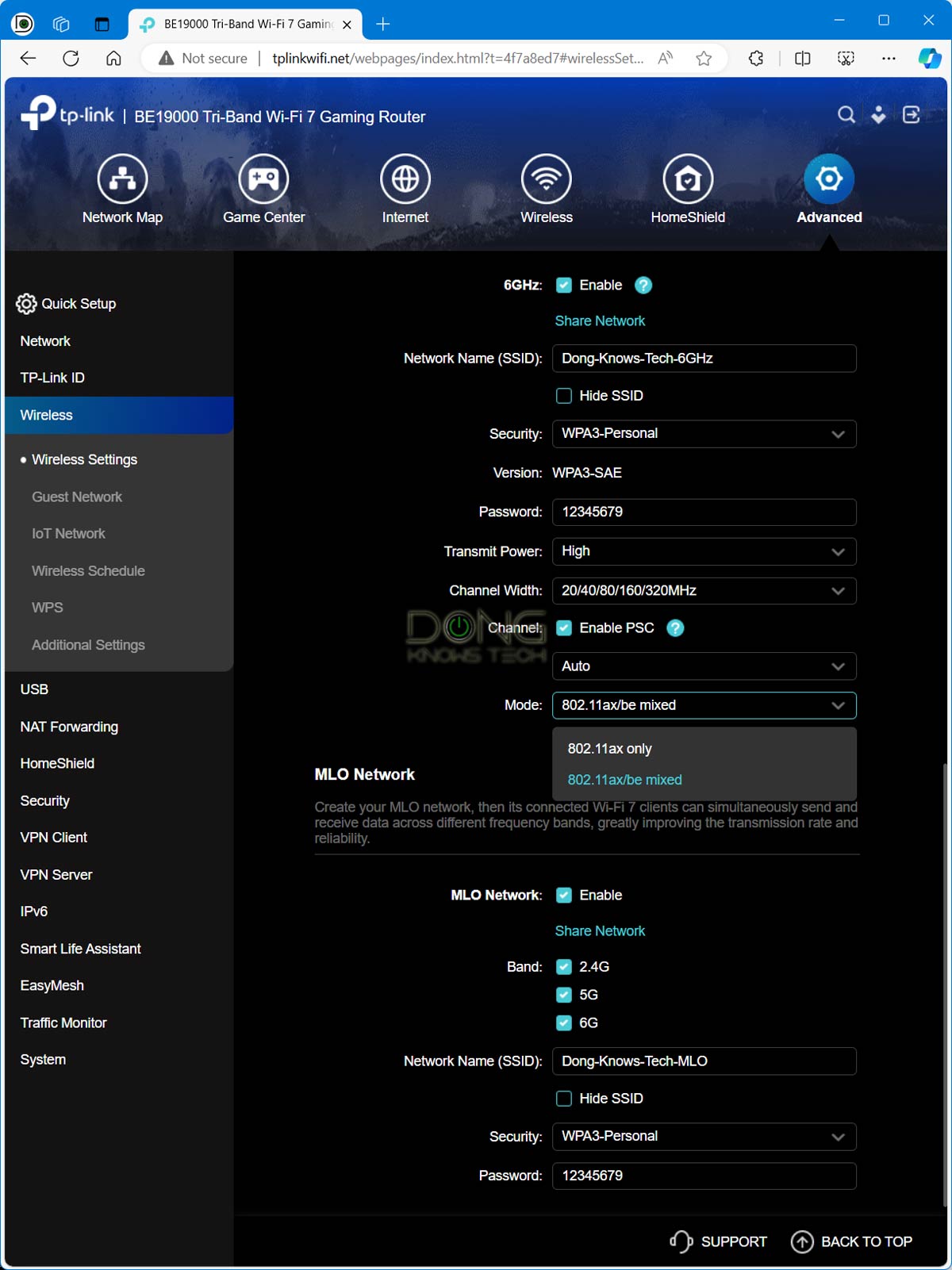Uncheck the 2.4G band checkbox
Screen dimensions: 952x1270
pos(564,967)
